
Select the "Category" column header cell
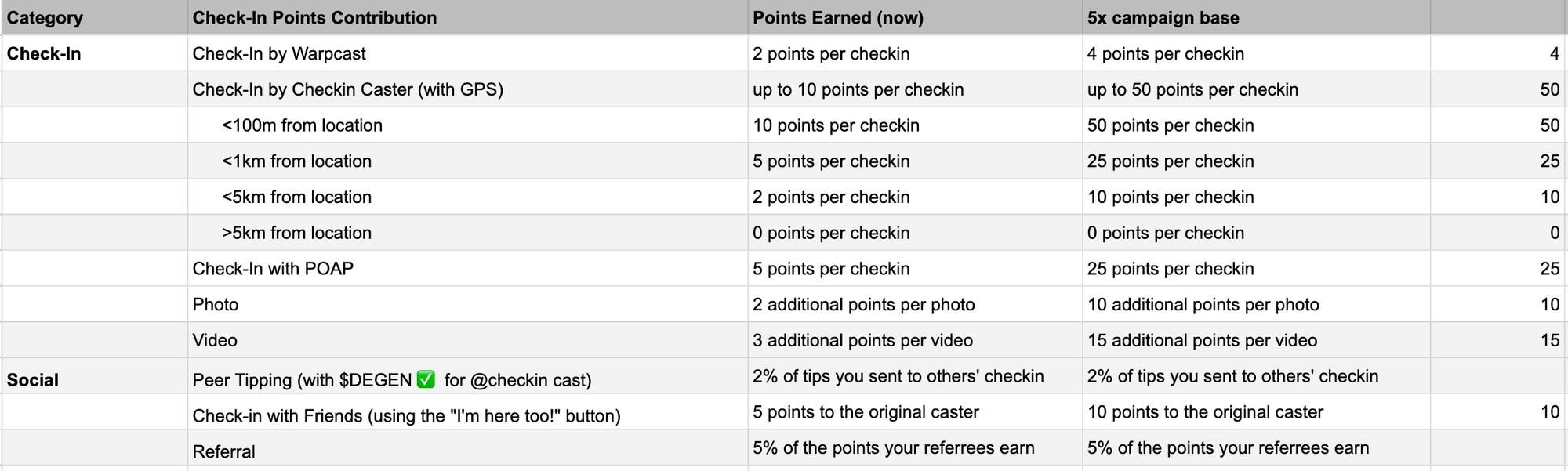[x=45, y=18]
